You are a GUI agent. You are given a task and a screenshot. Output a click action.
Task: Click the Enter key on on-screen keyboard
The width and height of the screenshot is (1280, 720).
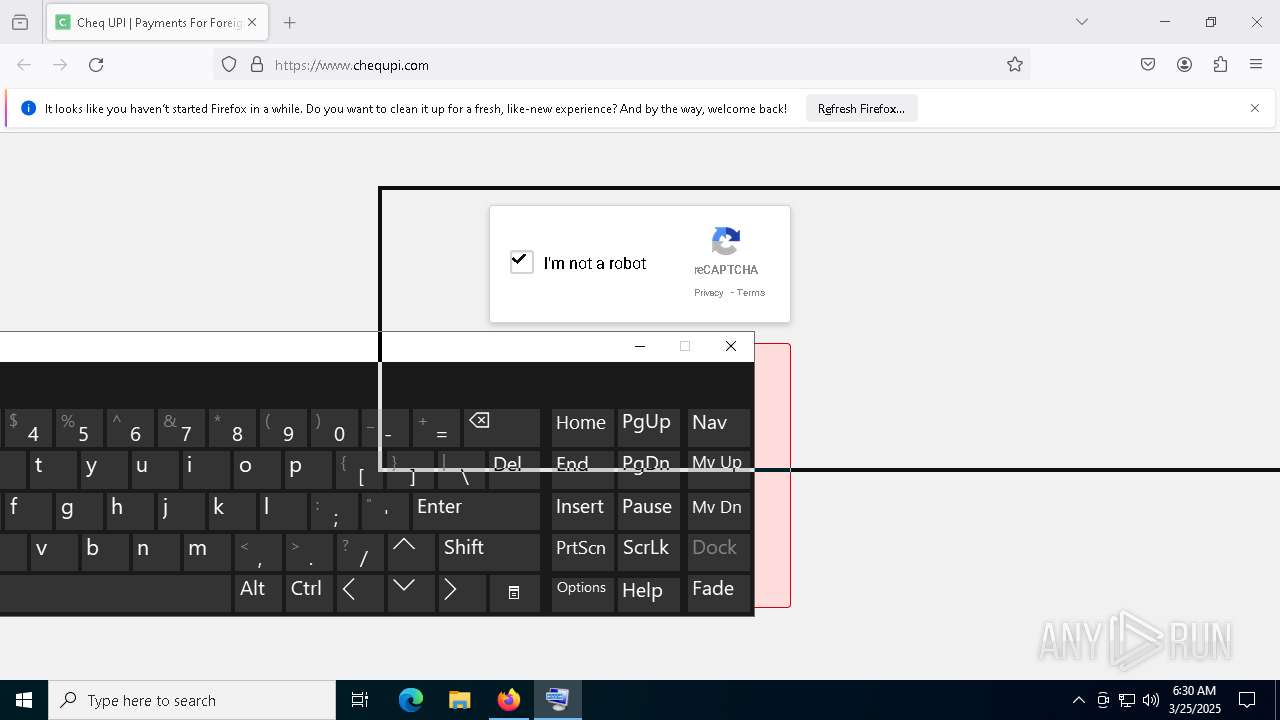tap(476, 510)
